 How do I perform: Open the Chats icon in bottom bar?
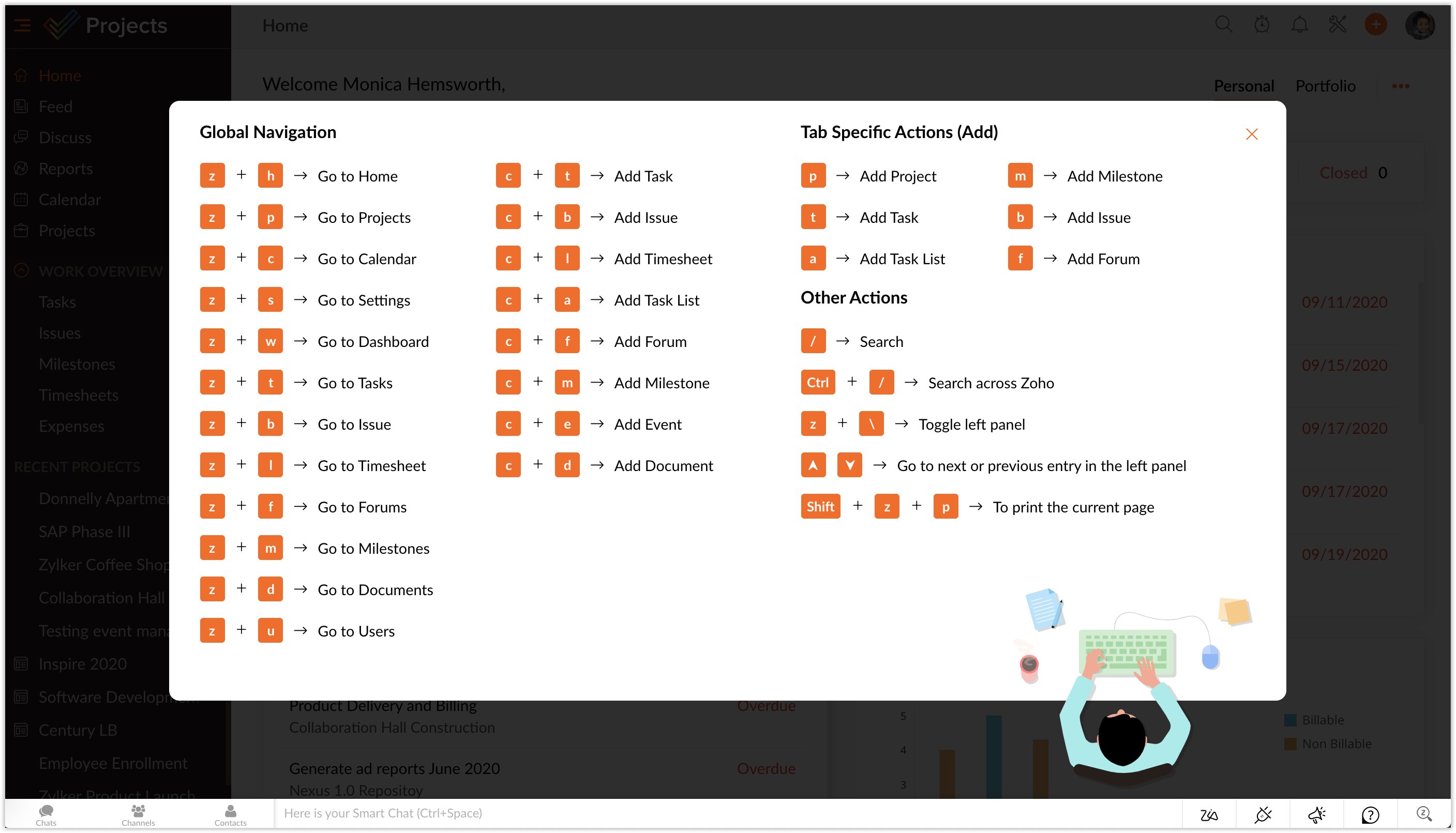pyautogui.click(x=46, y=814)
